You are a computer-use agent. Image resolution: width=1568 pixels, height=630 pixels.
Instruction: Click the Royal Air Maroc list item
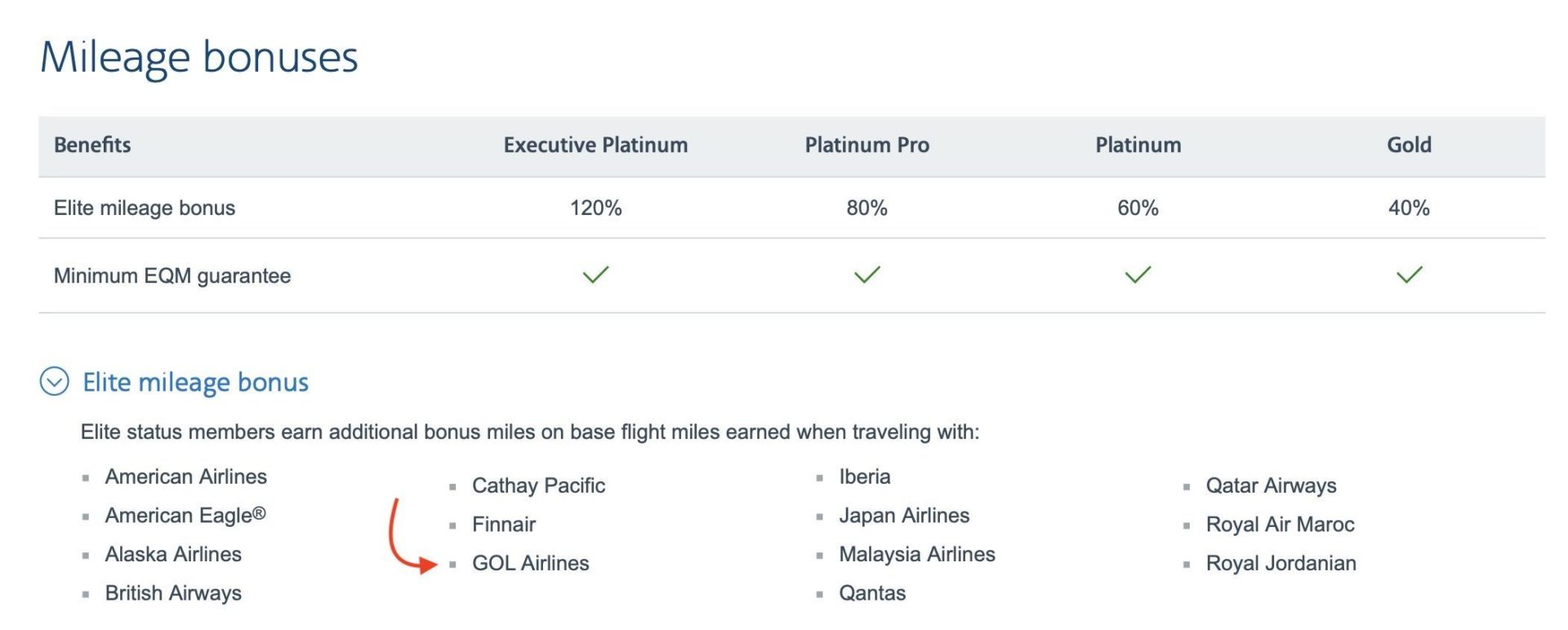(x=1280, y=525)
